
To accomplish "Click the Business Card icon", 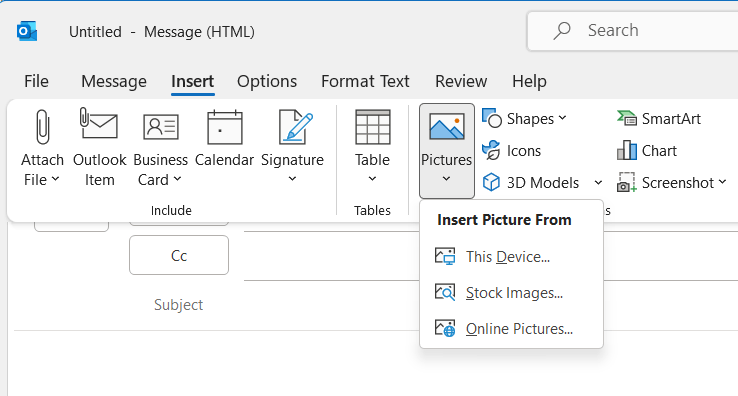I will pyautogui.click(x=160, y=127).
